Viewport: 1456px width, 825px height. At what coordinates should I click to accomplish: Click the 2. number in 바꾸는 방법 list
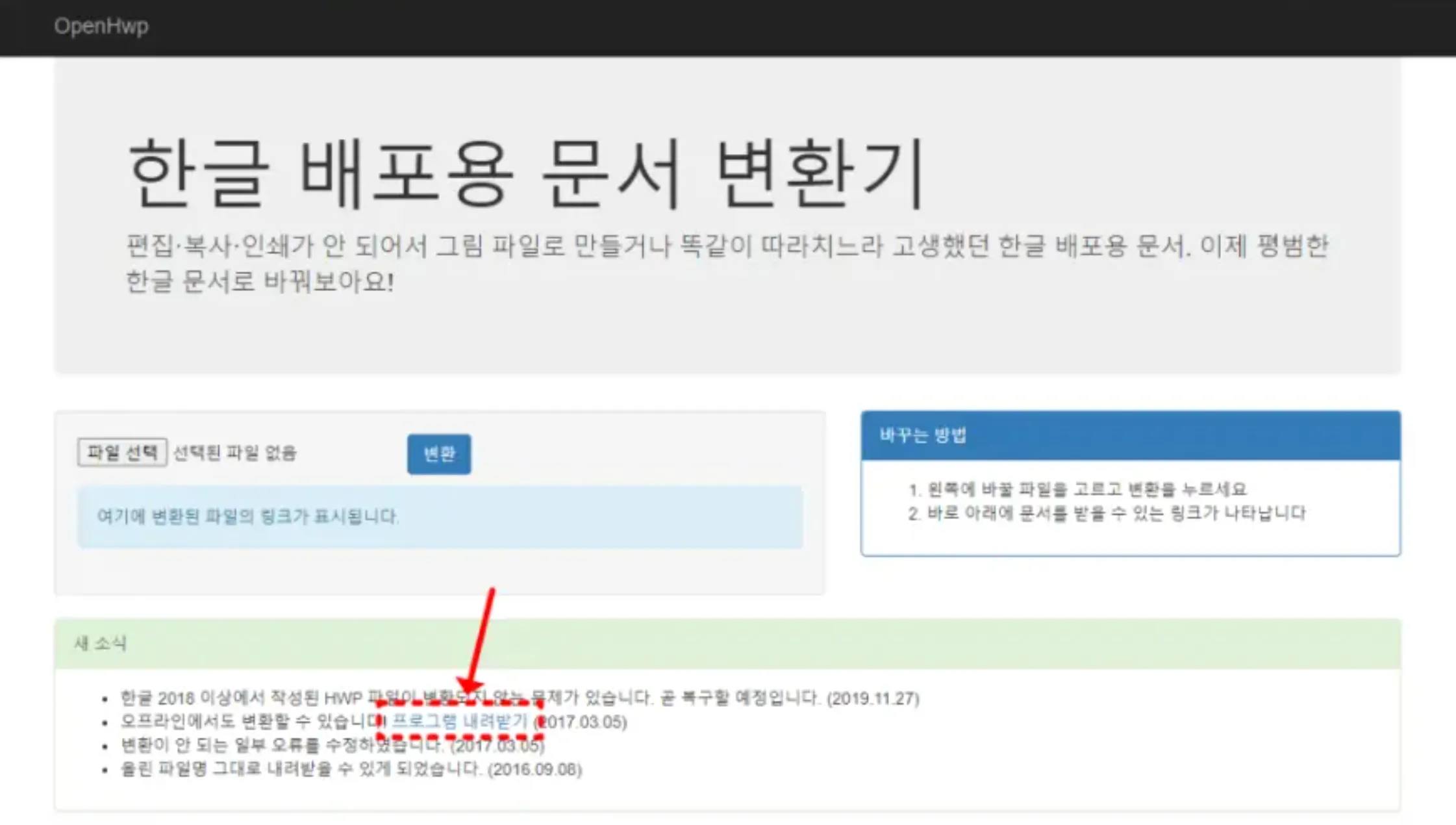pos(914,514)
